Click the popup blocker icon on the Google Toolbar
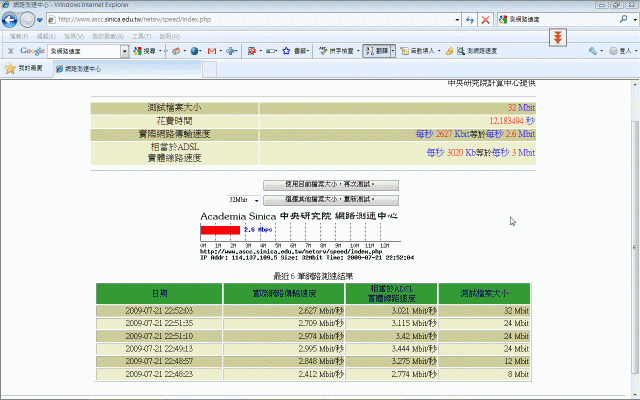 click(252, 51)
